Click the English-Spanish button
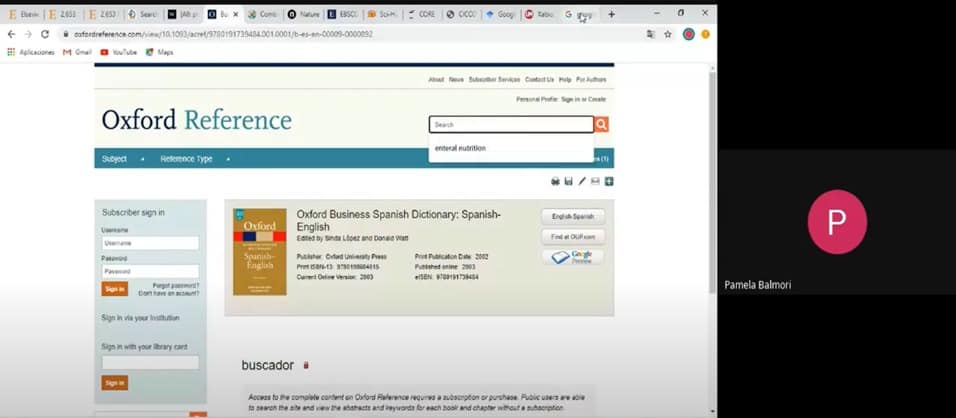This screenshot has width=956, height=418. click(573, 216)
